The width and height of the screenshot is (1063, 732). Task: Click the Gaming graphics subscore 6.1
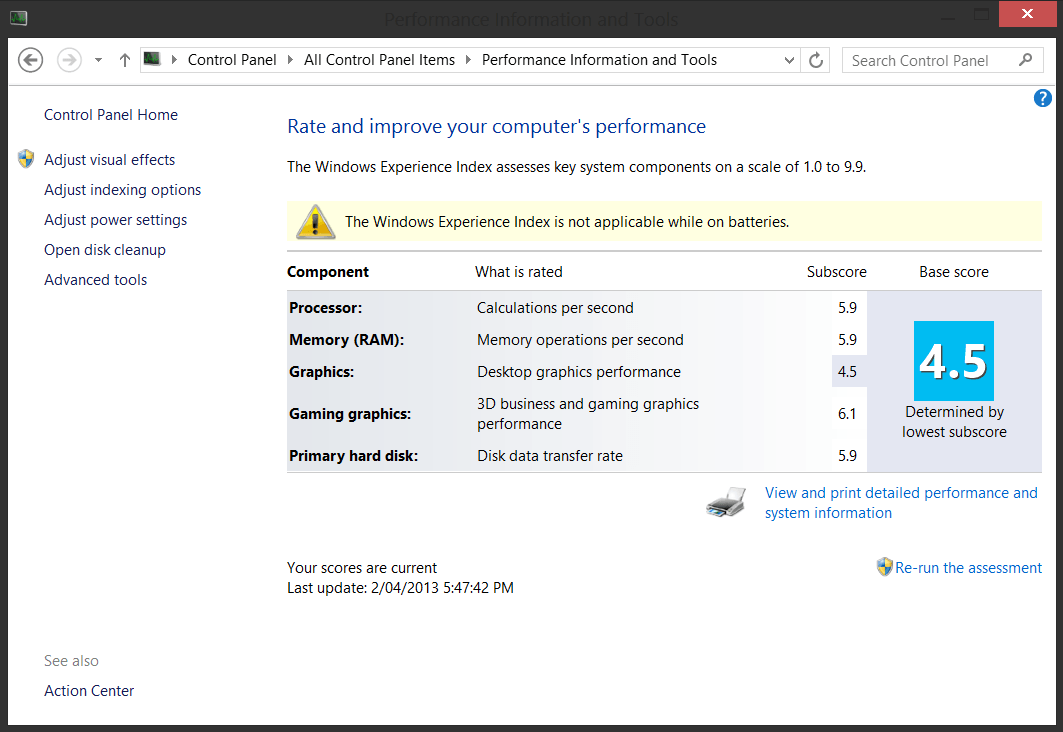[x=847, y=413]
